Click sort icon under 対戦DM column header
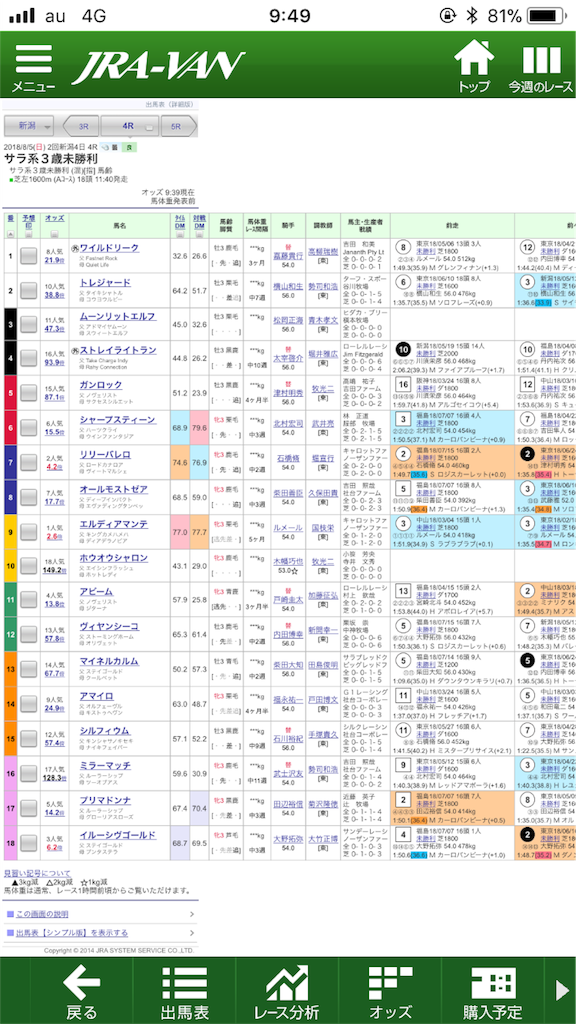This screenshot has height=1024, width=576. pyautogui.click(x=199, y=234)
